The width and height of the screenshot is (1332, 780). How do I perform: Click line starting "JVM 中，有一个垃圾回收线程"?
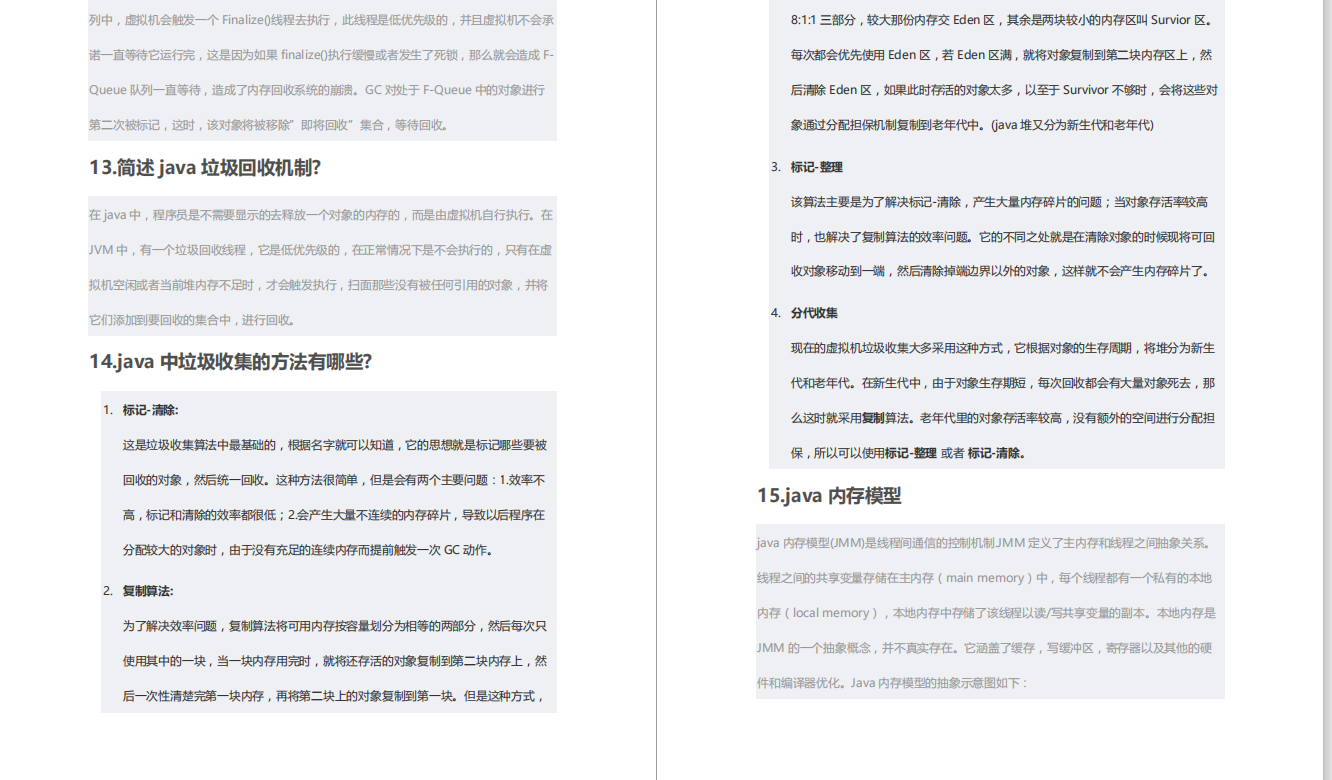pos(320,250)
